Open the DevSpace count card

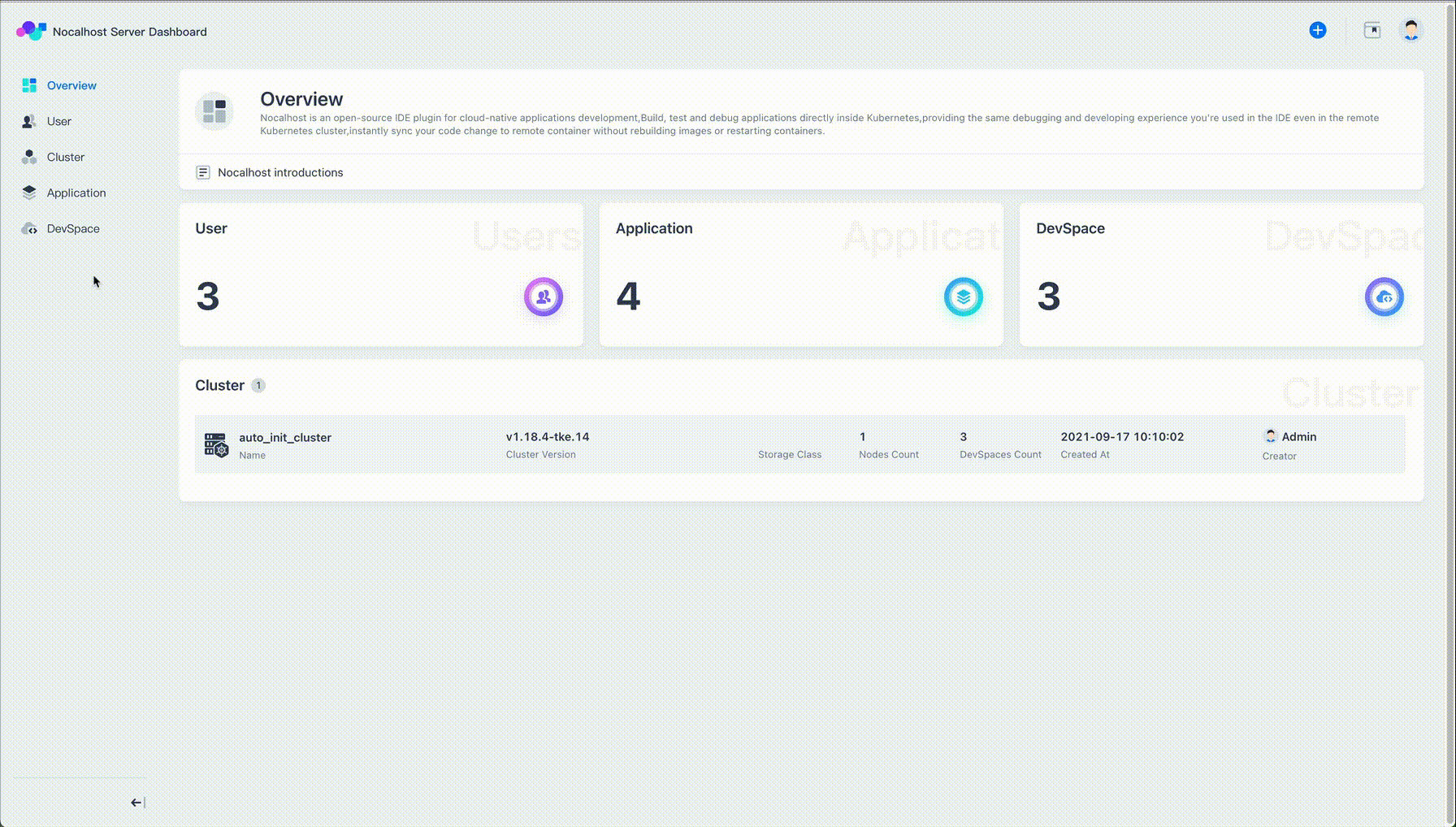pyautogui.click(x=1221, y=275)
